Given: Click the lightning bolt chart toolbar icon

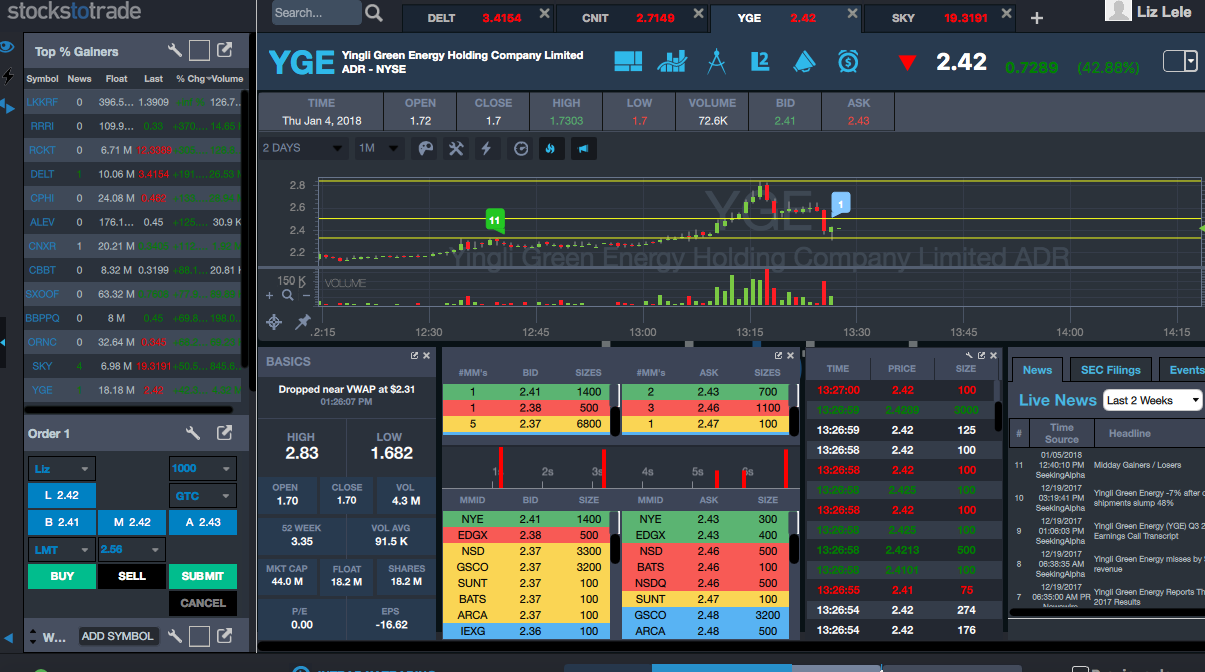Looking at the screenshot, I should 487,148.
